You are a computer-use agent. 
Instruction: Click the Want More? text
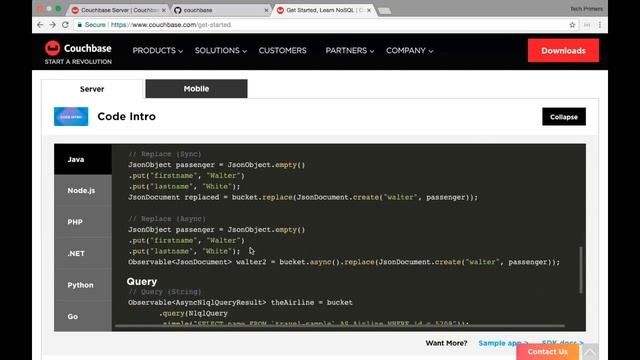point(446,343)
